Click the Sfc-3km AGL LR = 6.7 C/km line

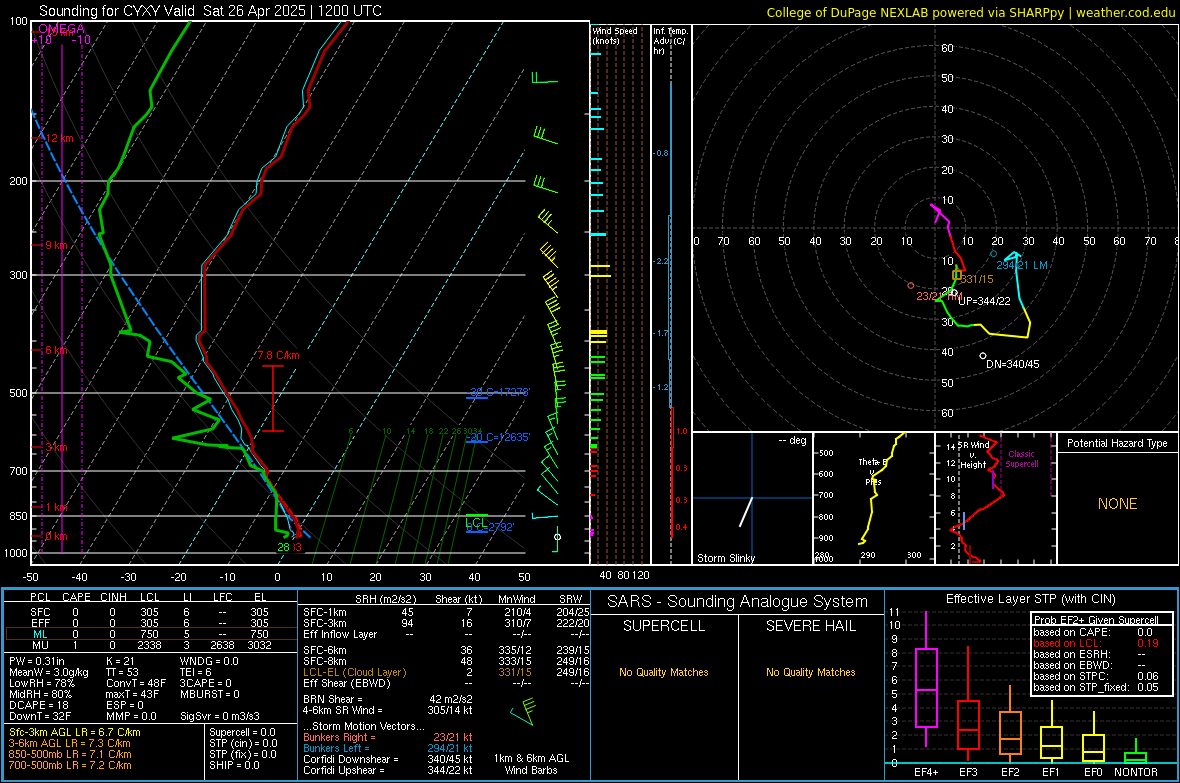point(75,732)
